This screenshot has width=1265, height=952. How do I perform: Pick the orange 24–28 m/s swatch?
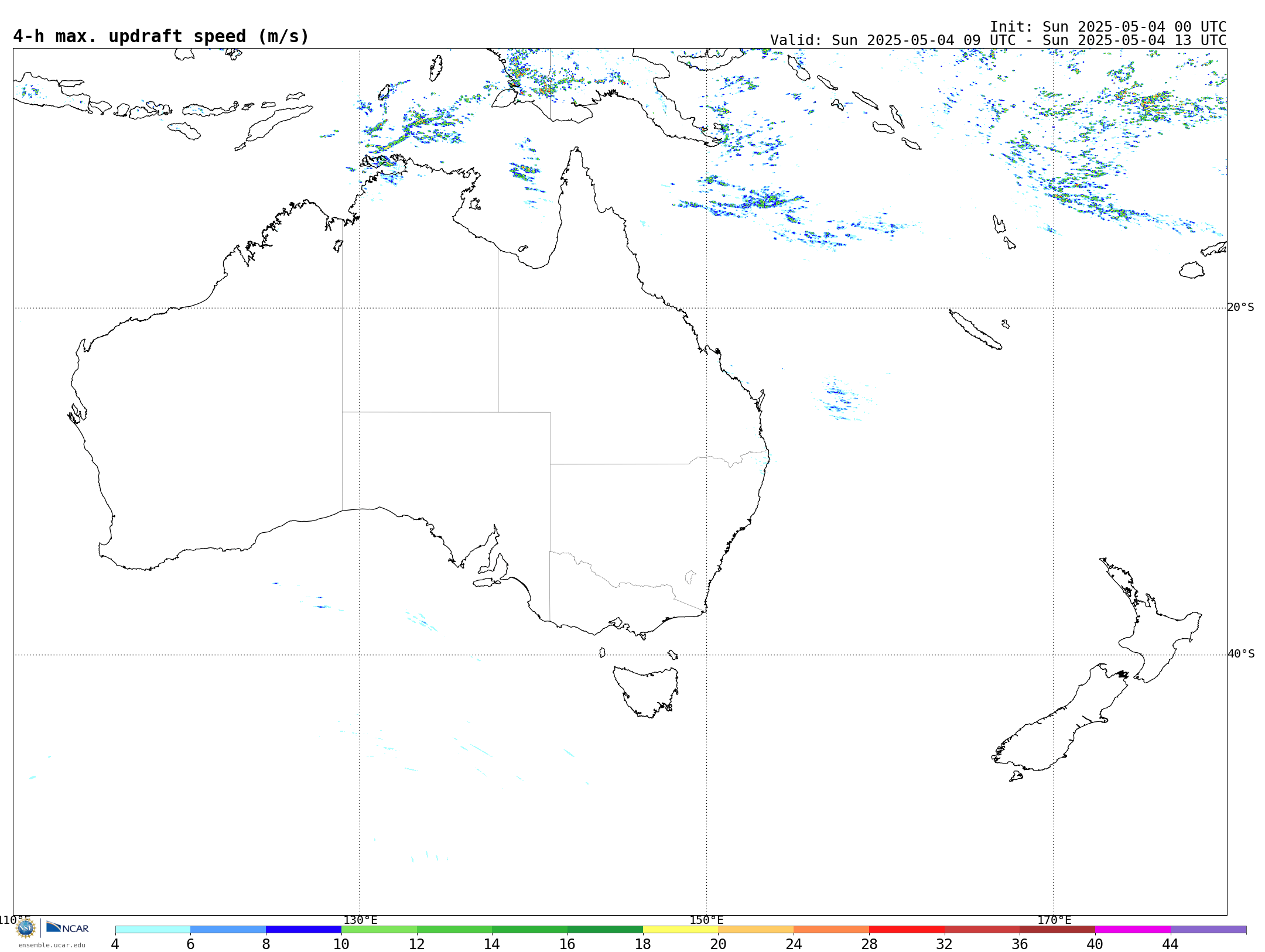point(832,930)
